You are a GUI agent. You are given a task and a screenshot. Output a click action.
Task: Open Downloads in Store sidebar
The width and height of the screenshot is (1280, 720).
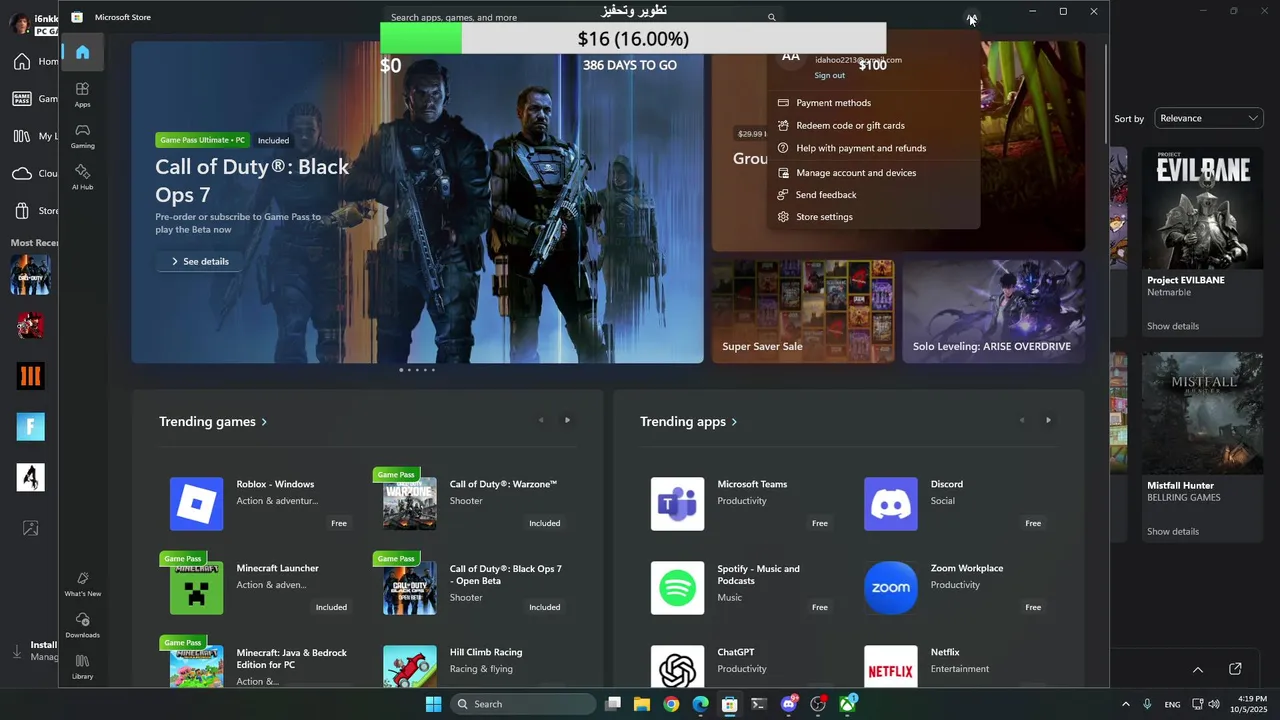pos(82,625)
